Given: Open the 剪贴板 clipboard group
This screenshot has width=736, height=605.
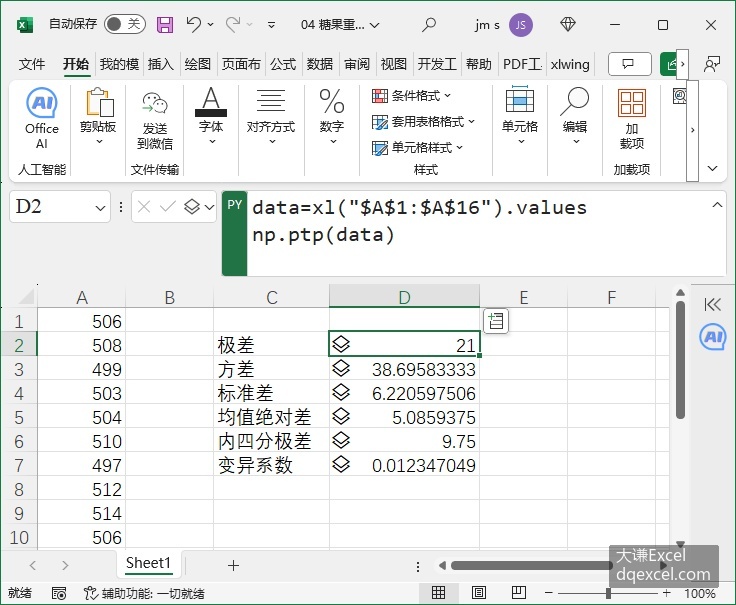Looking at the screenshot, I should [x=99, y=116].
